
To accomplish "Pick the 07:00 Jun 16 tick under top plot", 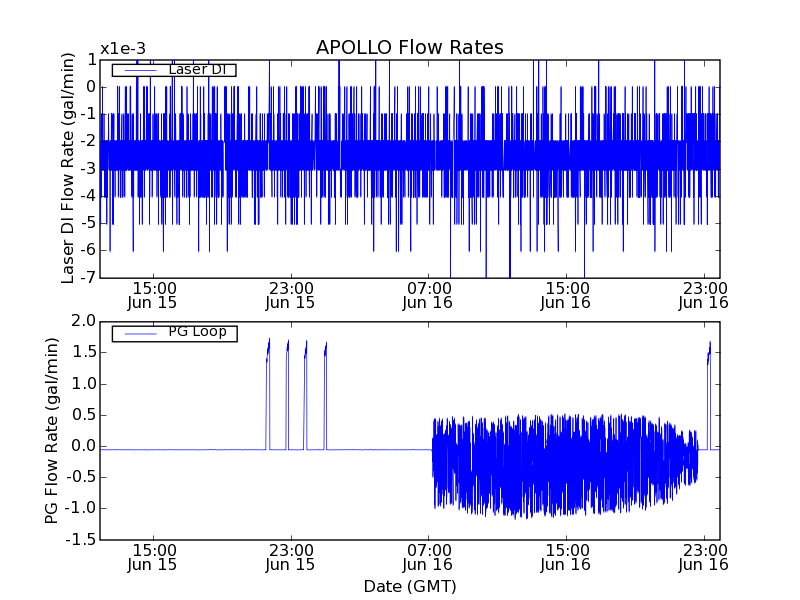I will coord(429,294).
